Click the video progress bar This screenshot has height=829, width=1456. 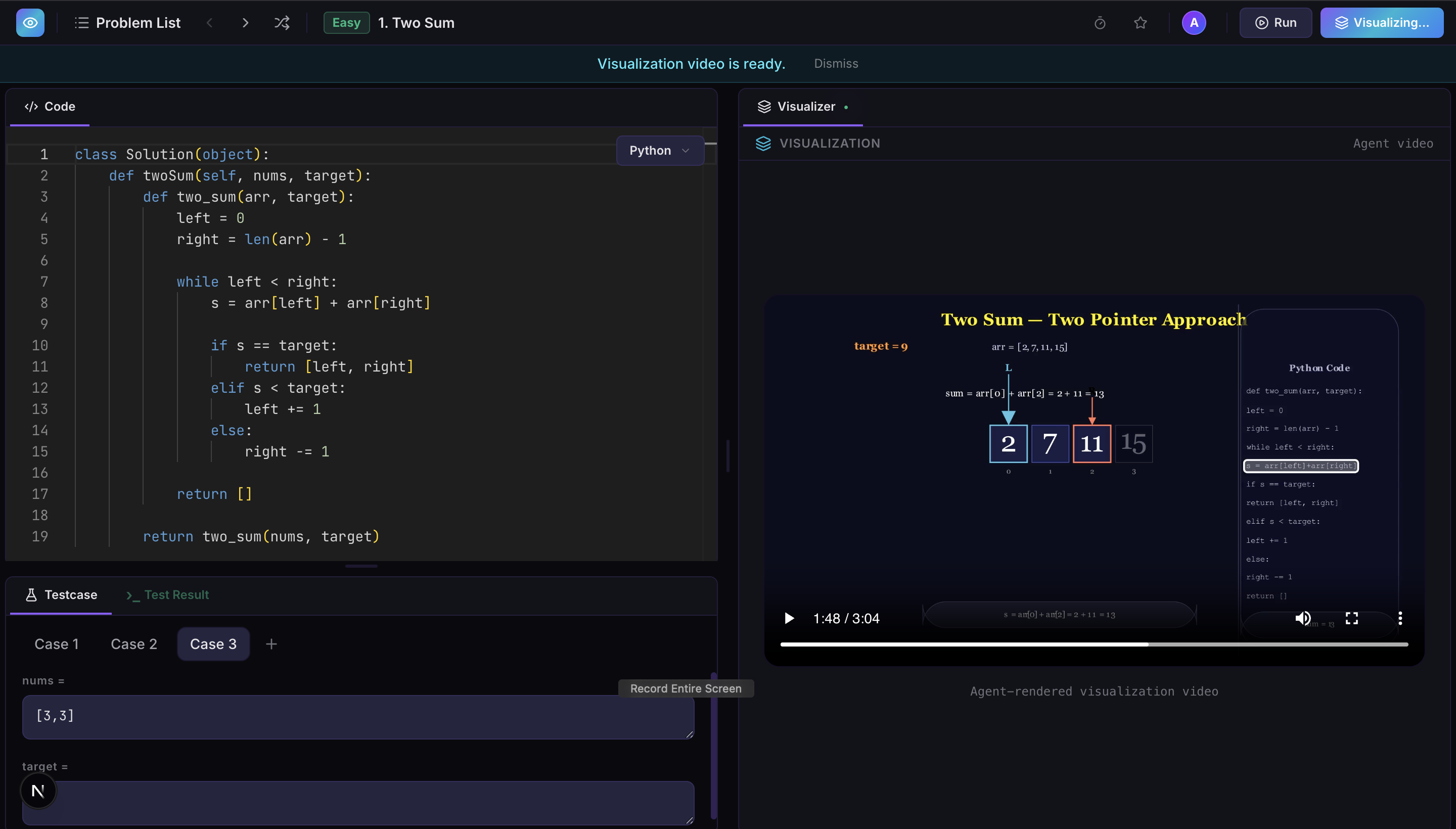click(1094, 644)
